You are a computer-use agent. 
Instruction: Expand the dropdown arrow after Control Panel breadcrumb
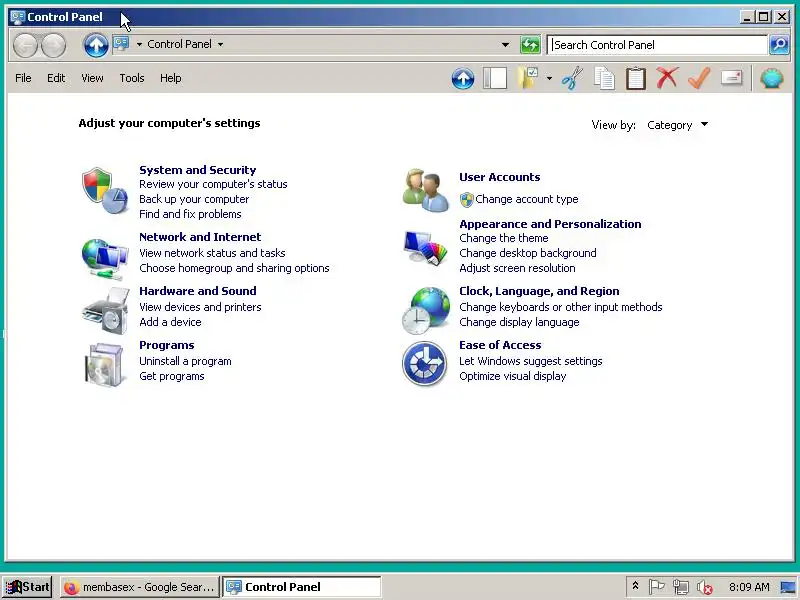click(x=220, y=44)
